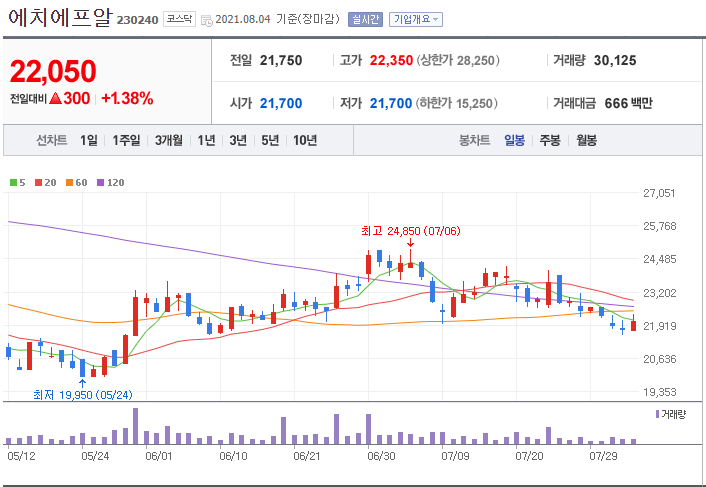Switch to 일봉 daily candle chart
The height and width of the screenshot is (487, 706).
514,140
